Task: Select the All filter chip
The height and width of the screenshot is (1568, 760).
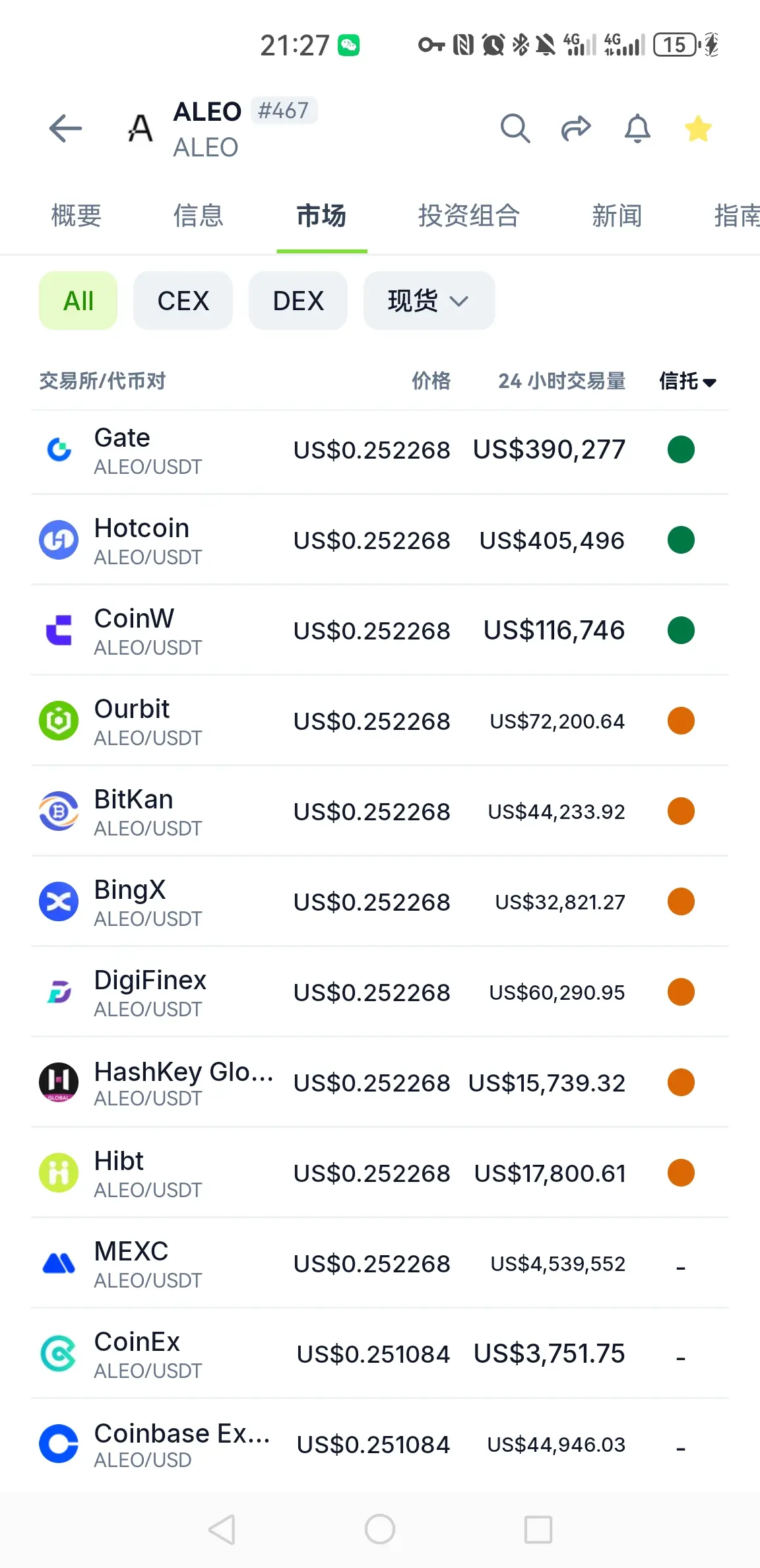Action: point(78,301)
